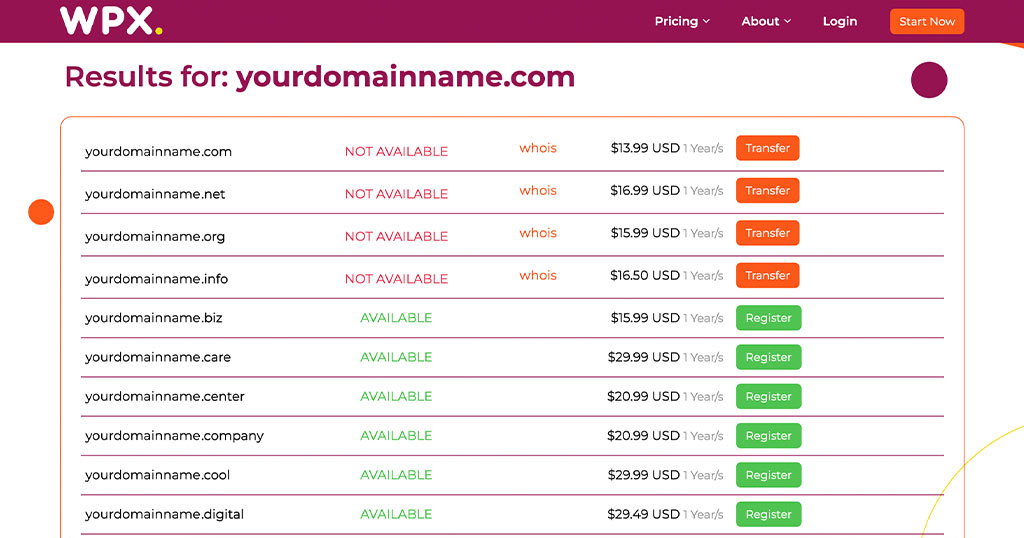View whois for yourdomainname.org

click(538, 233)
